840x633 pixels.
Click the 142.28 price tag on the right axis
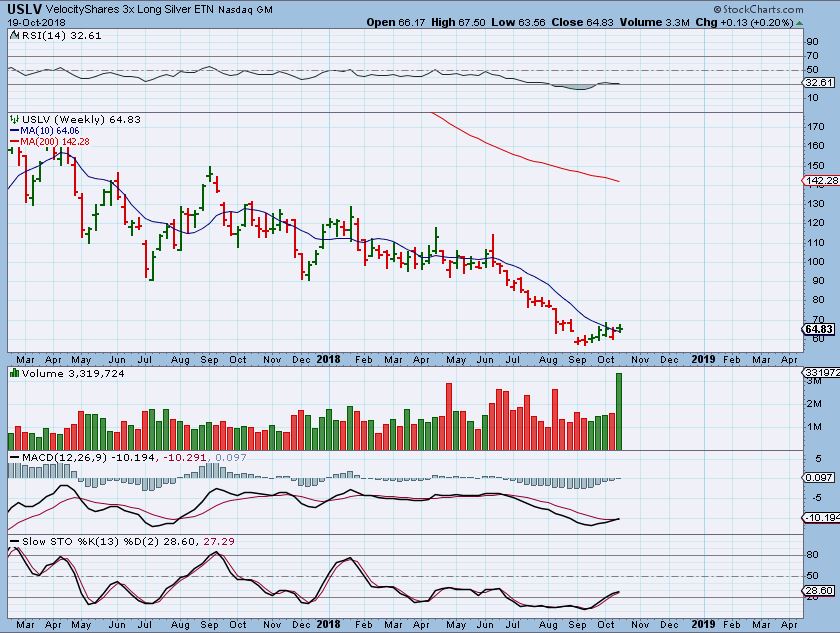[x=820, y=180]
